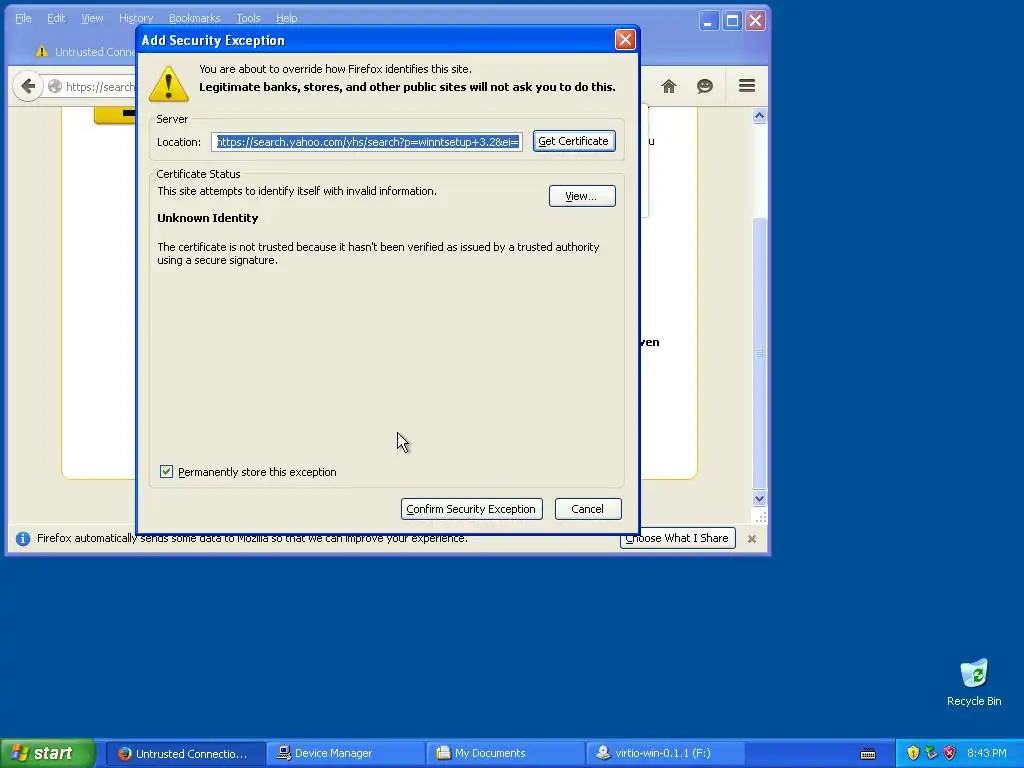Viewport: 1024px width, 768px height.
Task: Click the Untrusted Connection tab warning icon
Action: click(42, 52)
